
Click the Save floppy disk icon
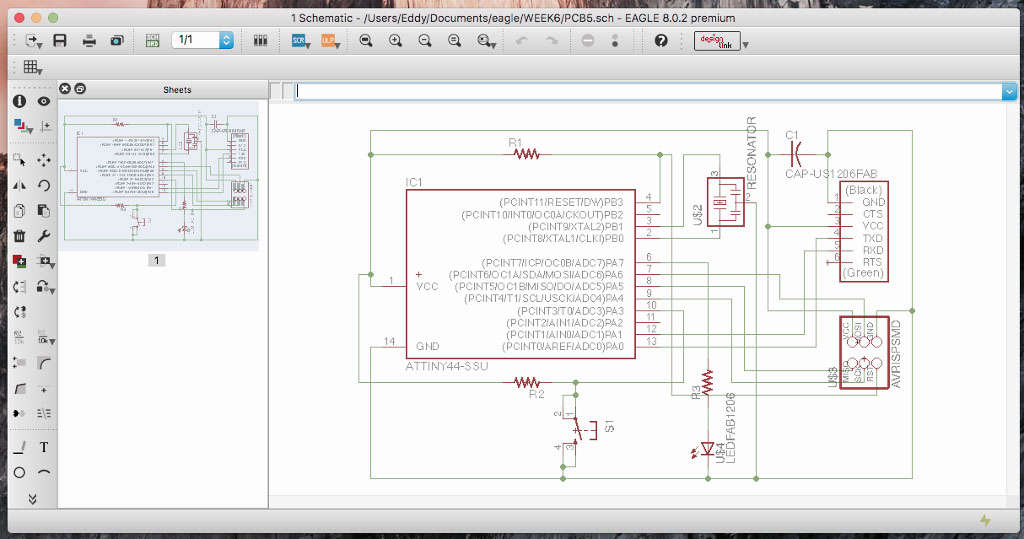point(59,41)
